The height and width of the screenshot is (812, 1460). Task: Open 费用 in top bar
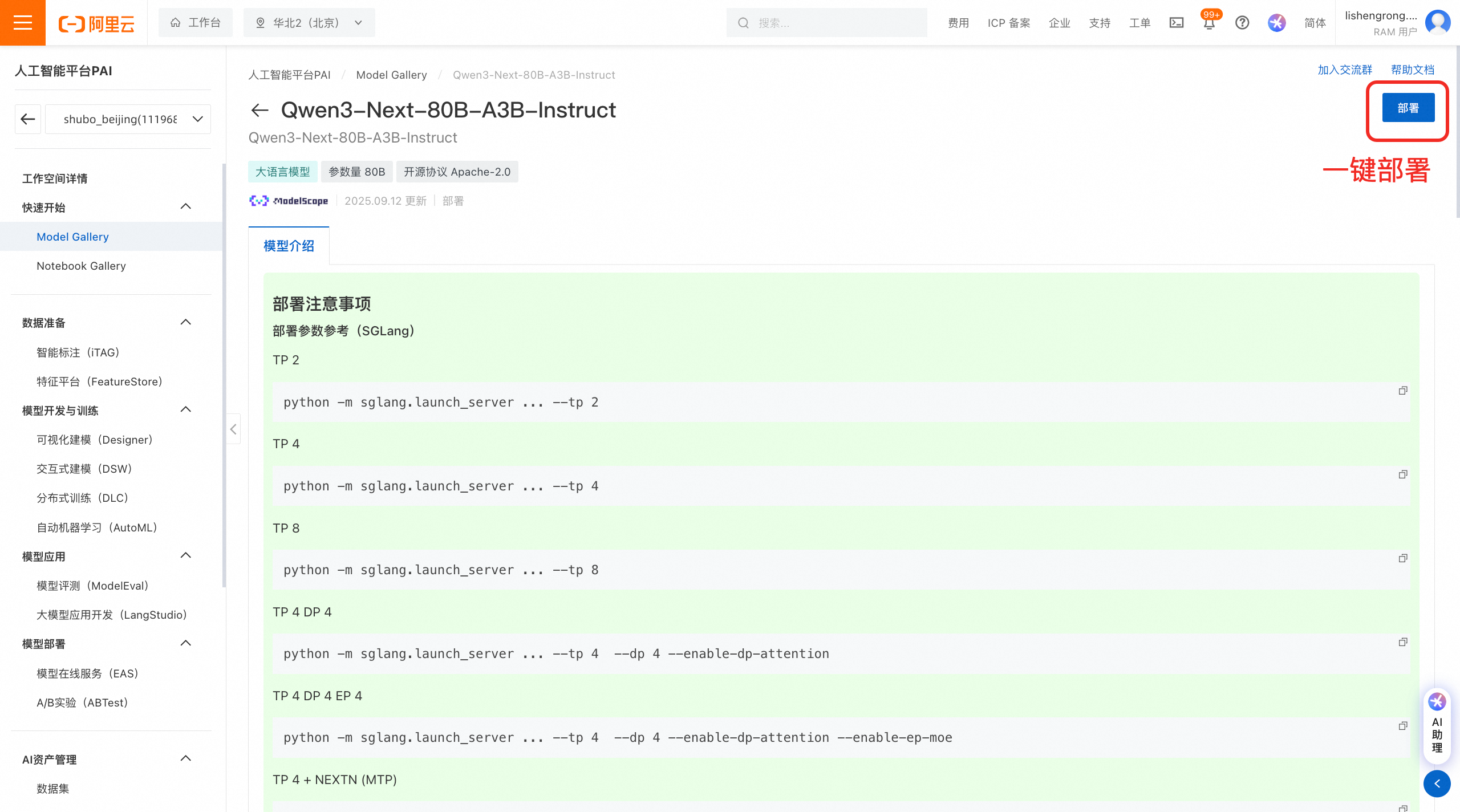(x=959, y=23)
